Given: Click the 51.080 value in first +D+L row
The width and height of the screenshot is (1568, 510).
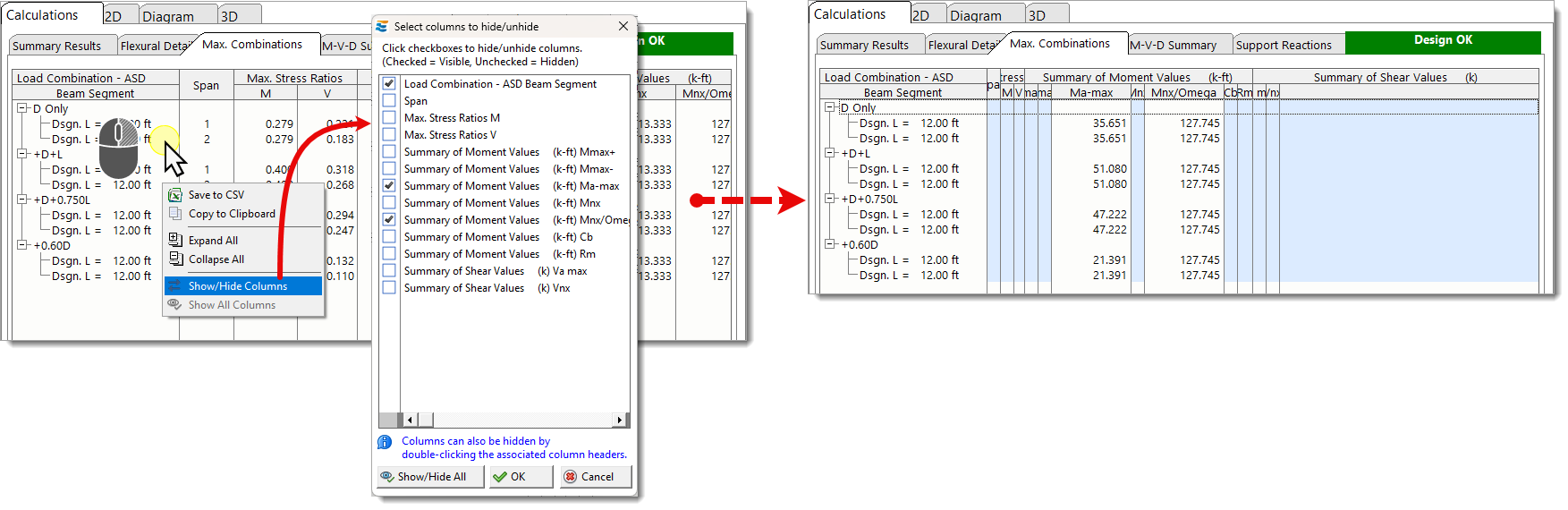Looking at the screenshot, I should pos(1109,169).
